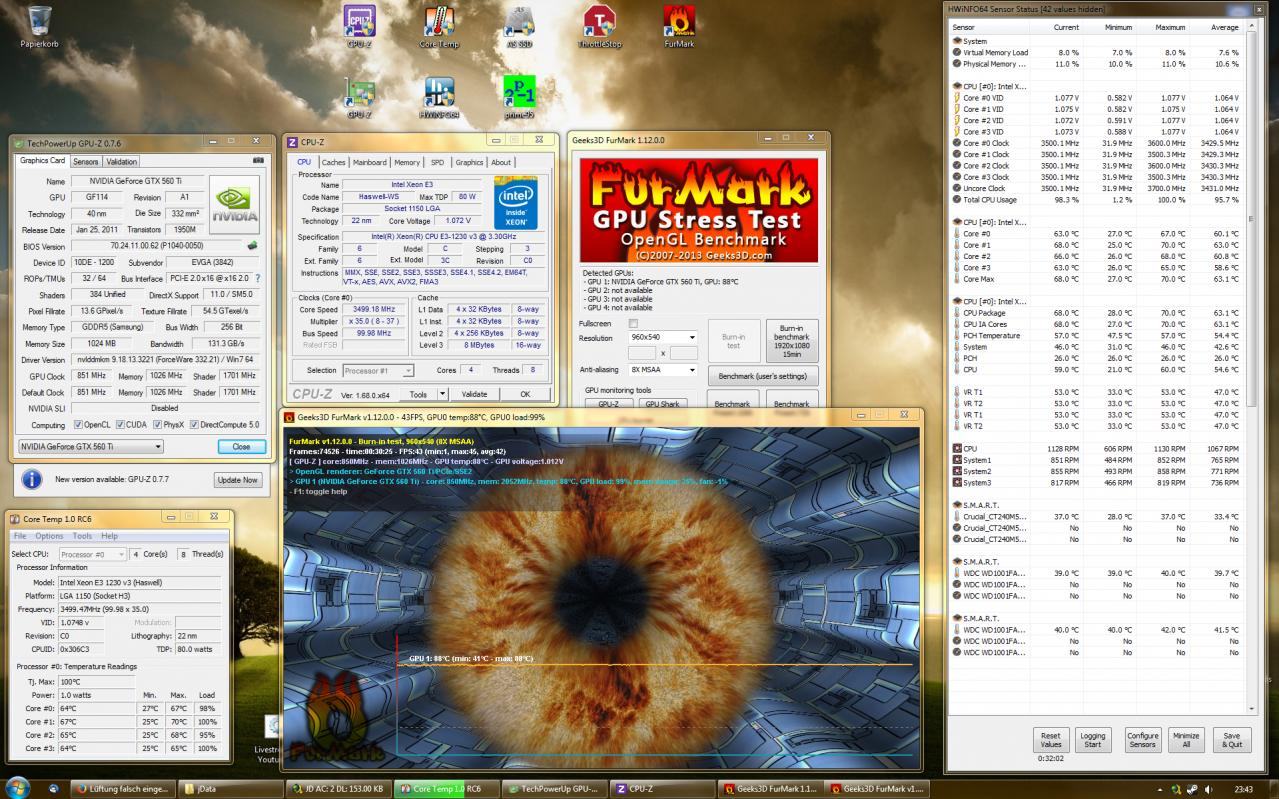Launch the FurMark desktop shortcut

pyautogui.click(x=679, y=27)
